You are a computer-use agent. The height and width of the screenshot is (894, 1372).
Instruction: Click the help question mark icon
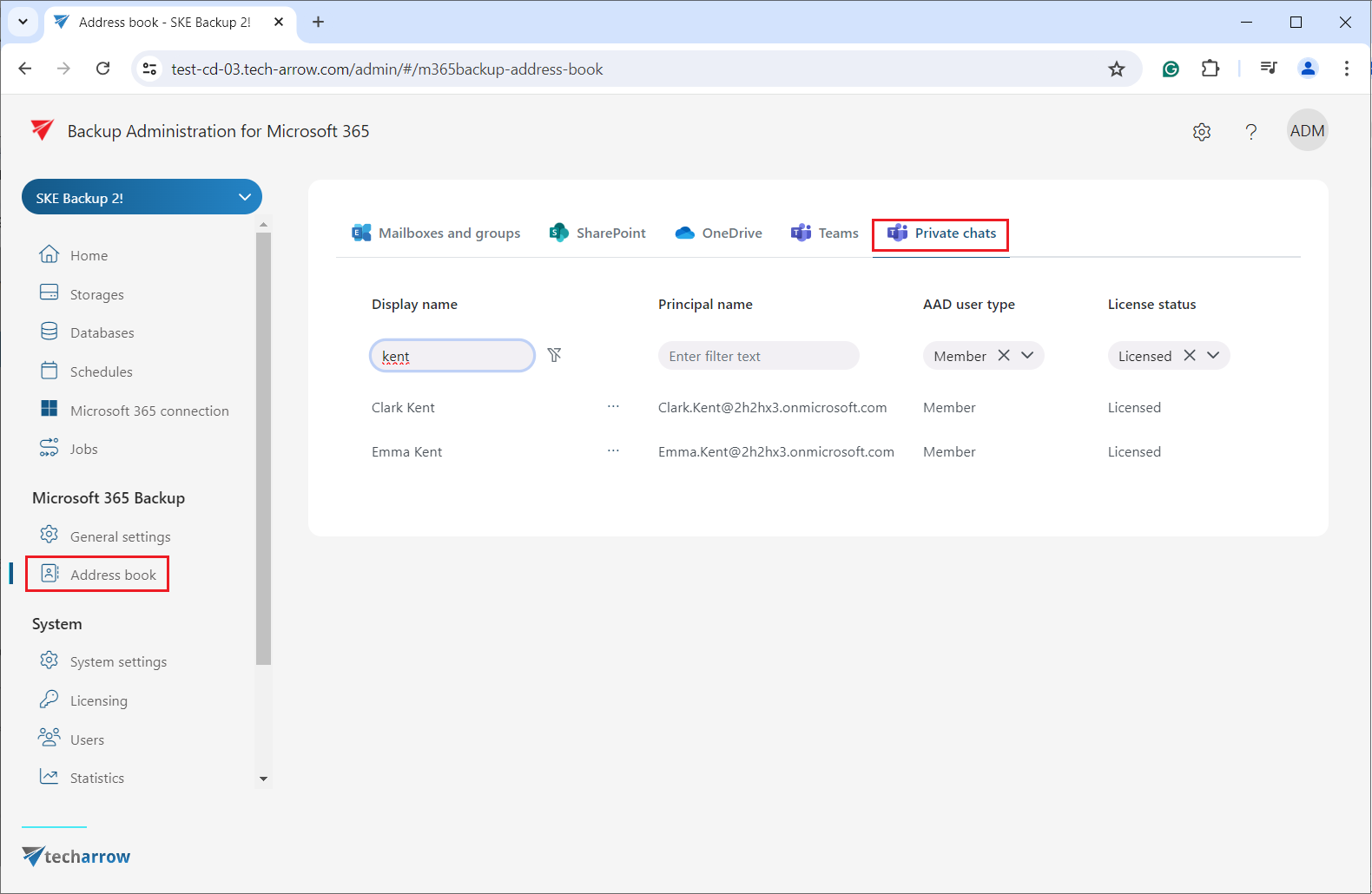point(1250,132)
